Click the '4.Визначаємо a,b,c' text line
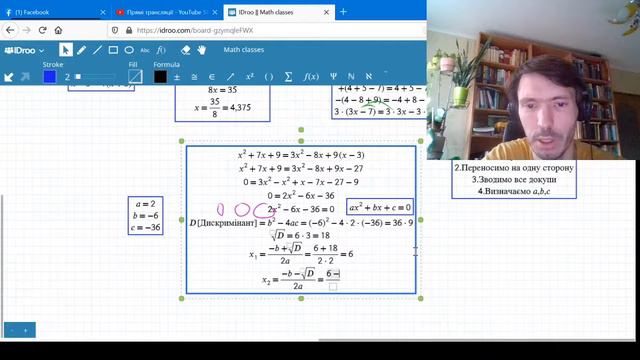640x360 pixels. point(514,191)
